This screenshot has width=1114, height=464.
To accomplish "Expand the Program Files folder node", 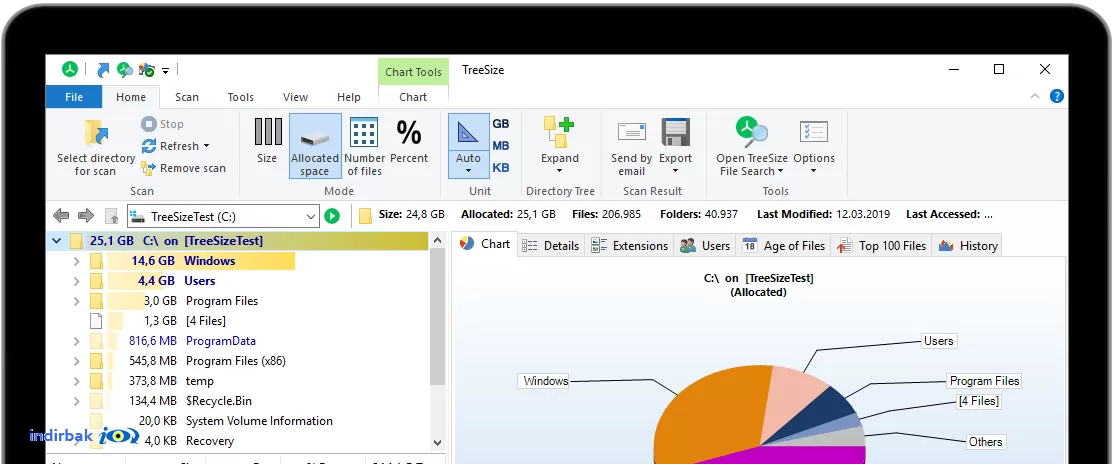I will click(77, 301).
